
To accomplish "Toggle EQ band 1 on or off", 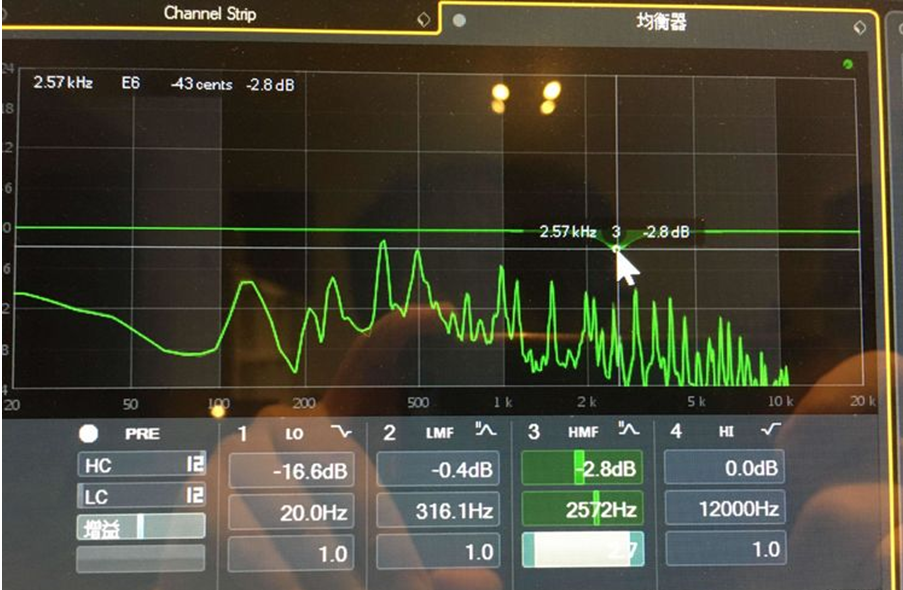I will click(x=243, y=433).
